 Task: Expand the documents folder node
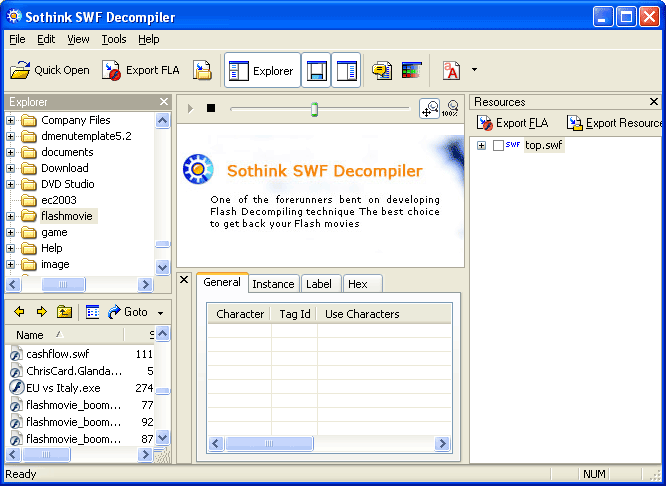pos(11,153)
